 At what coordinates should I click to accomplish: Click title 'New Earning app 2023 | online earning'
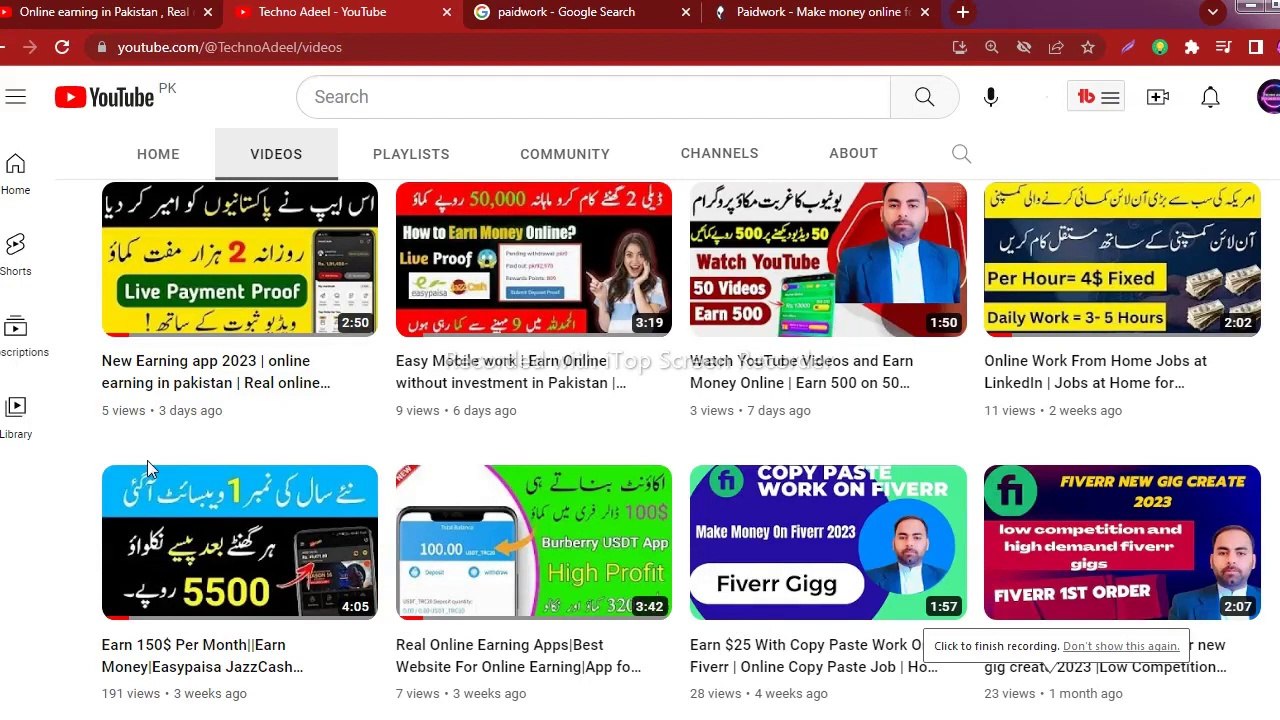(x=216, y=372)
